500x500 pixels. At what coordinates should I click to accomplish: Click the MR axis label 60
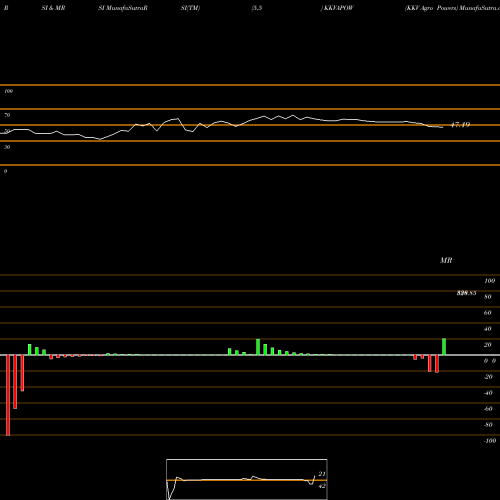point(488,313)
